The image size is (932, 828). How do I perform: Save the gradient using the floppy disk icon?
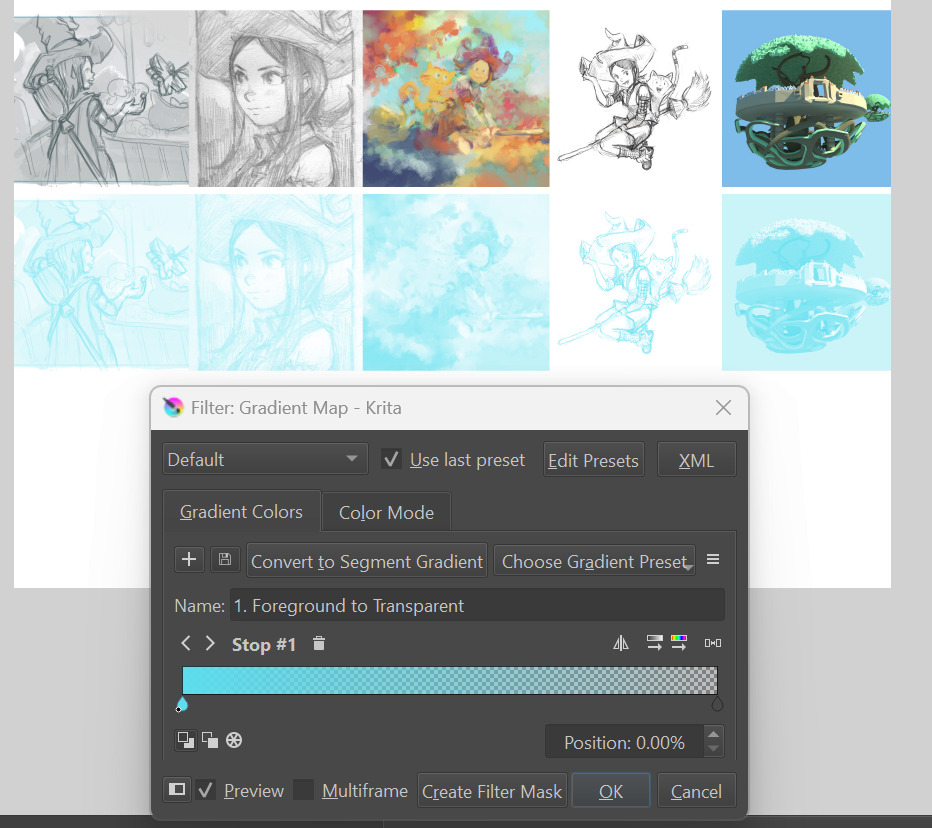225,559
